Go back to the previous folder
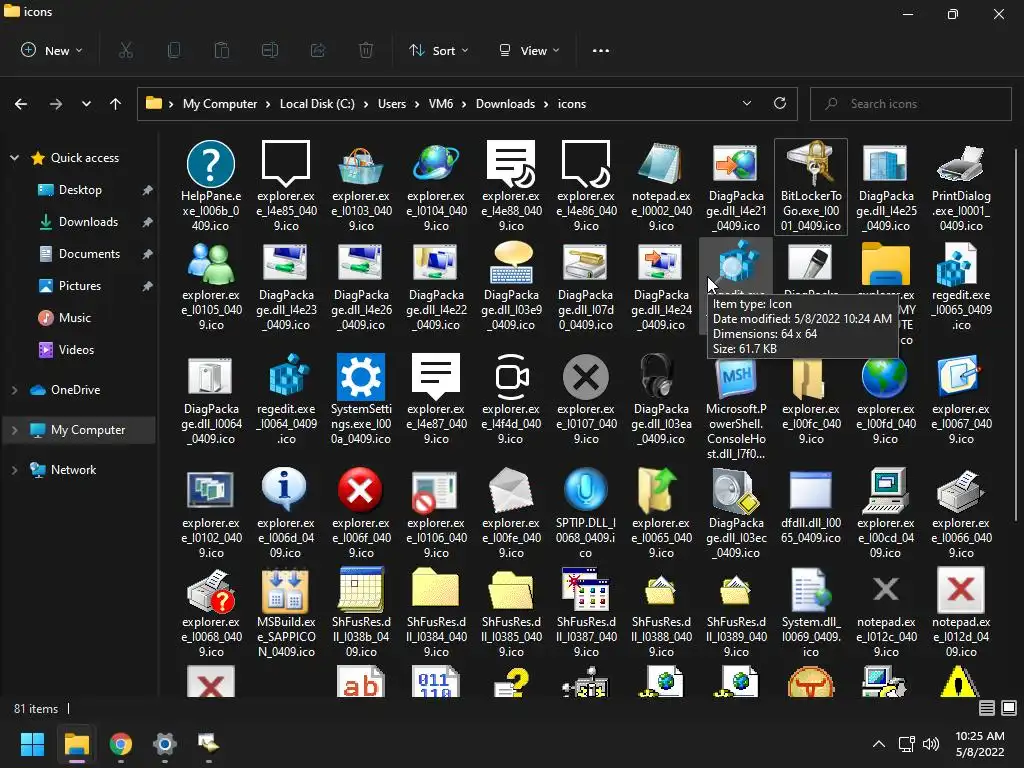 pos(21,103)
